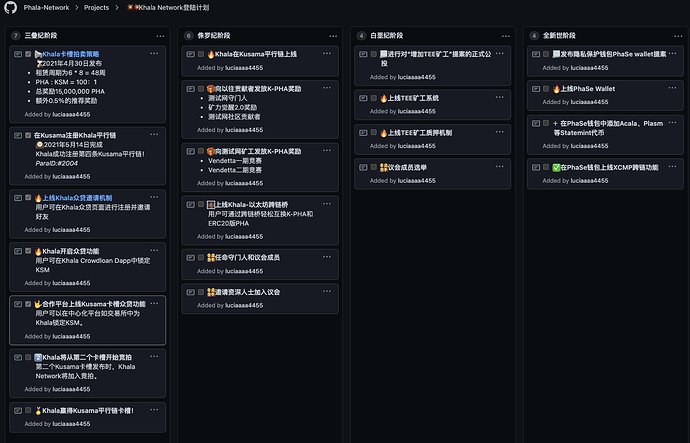
Task: Open the GitHub home logo
Action: pyautogui.click(x=10, y=7)
